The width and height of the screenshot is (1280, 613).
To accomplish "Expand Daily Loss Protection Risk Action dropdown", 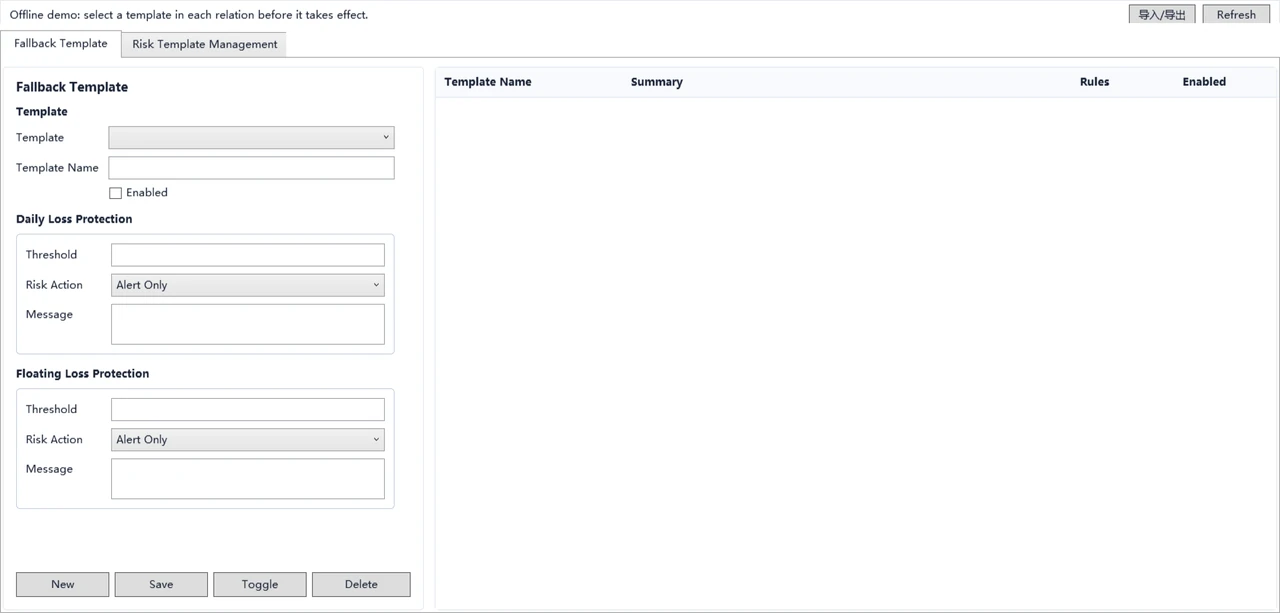I will 248,285.
